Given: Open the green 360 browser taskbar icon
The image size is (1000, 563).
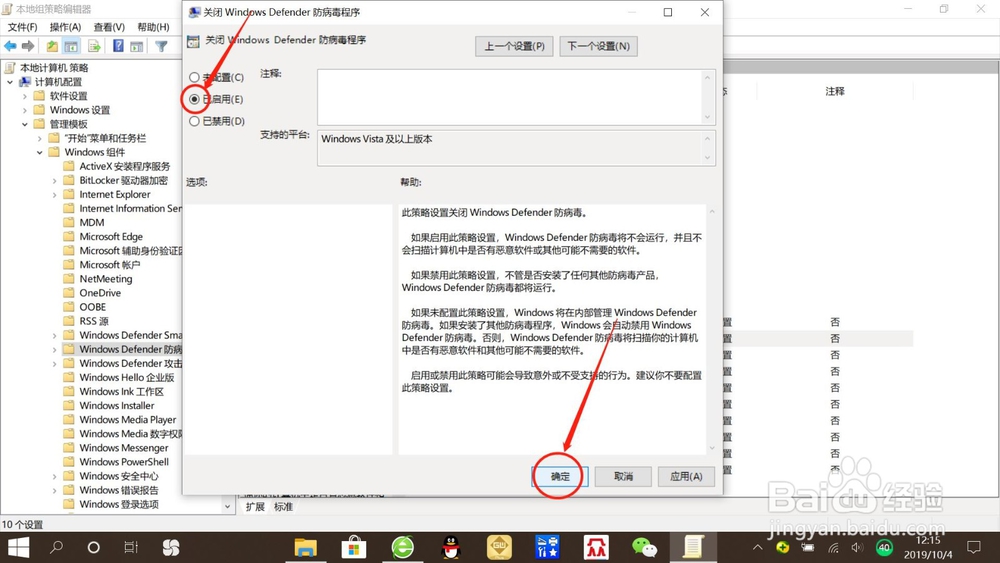Looking at the screenshot, I should [402, 547].
